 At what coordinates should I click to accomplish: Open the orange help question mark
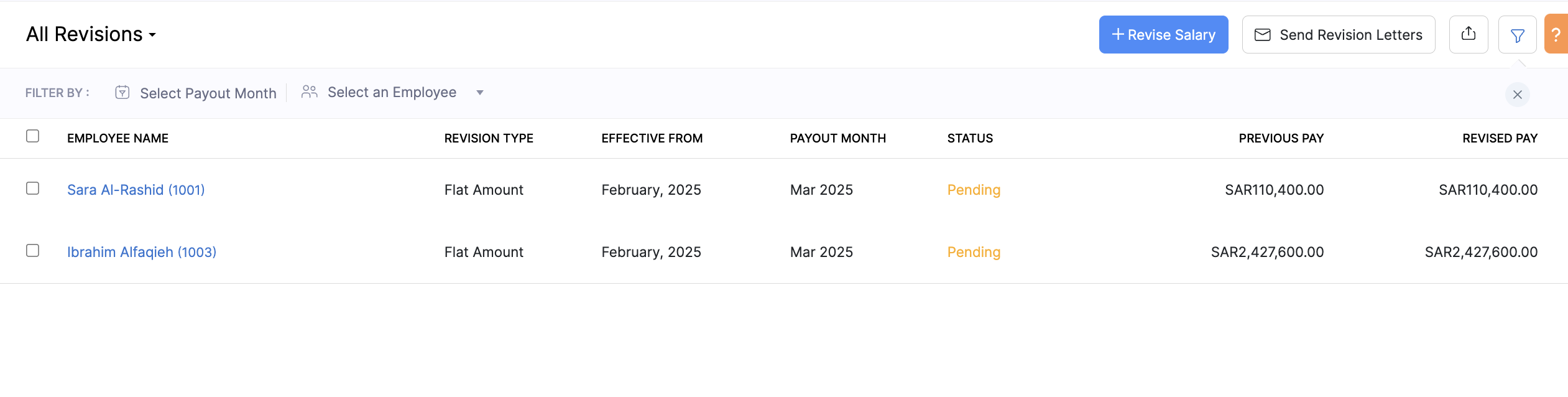[1556, 35]
